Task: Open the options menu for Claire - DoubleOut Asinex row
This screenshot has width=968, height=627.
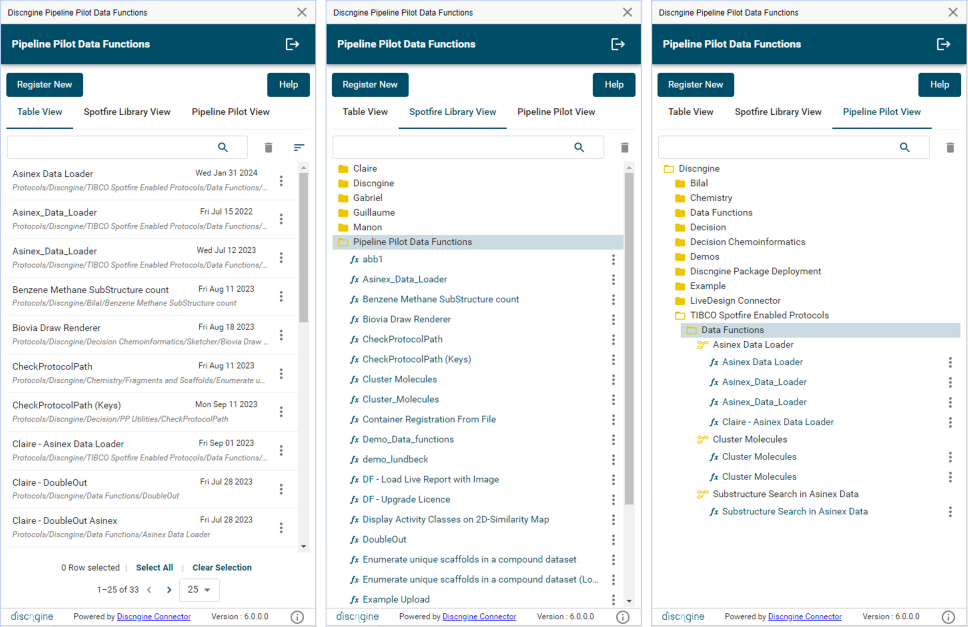Action: (x=281, y=528)
